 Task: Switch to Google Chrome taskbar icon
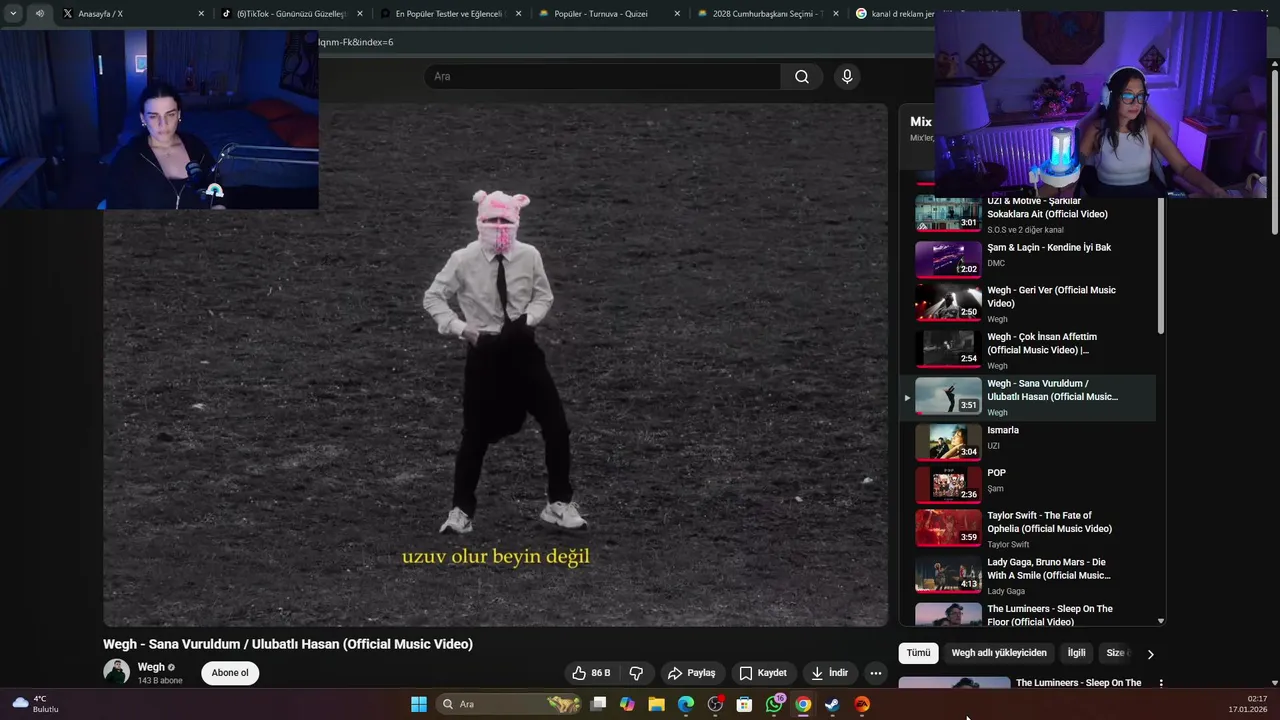click(803, 704)
